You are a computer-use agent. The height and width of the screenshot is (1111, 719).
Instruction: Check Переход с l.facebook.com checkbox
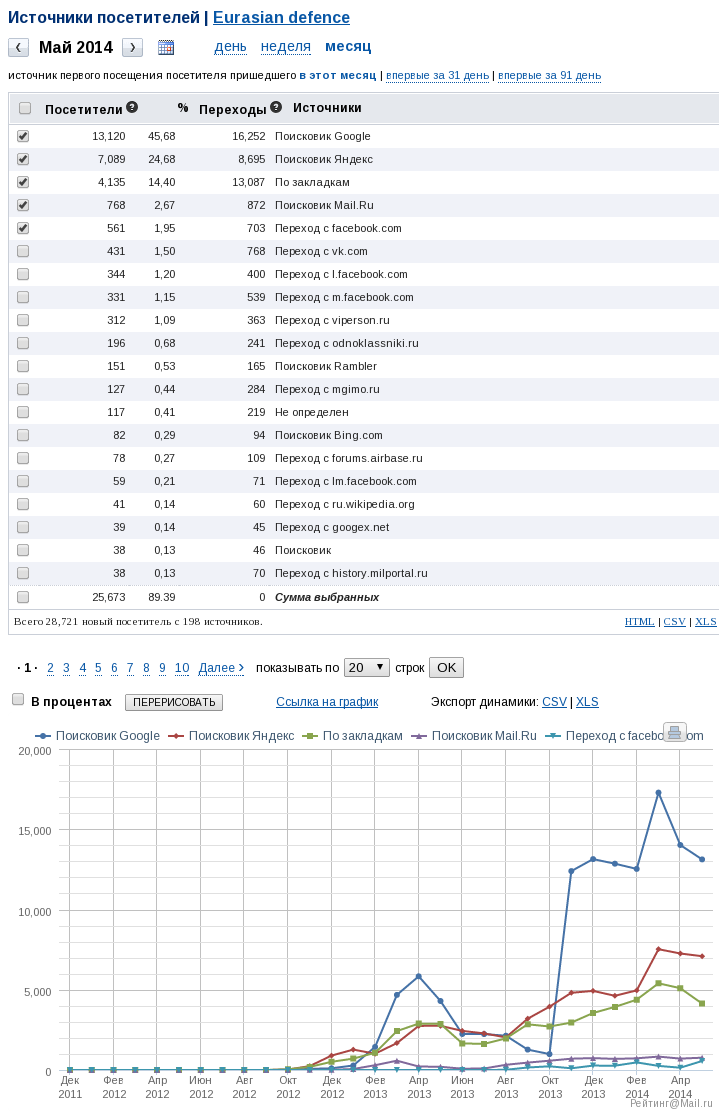pyautogui.click(x=23, y=274)
